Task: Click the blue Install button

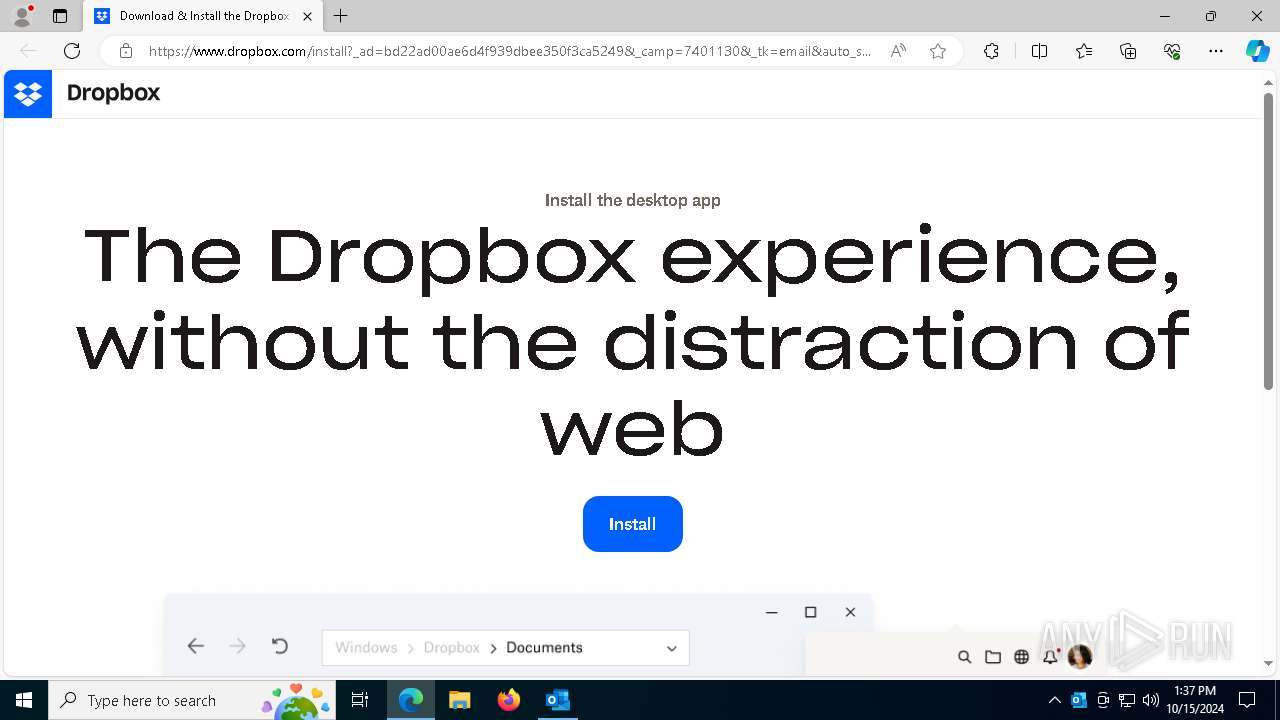Action: pyautogui.click(x=632, y=524)
